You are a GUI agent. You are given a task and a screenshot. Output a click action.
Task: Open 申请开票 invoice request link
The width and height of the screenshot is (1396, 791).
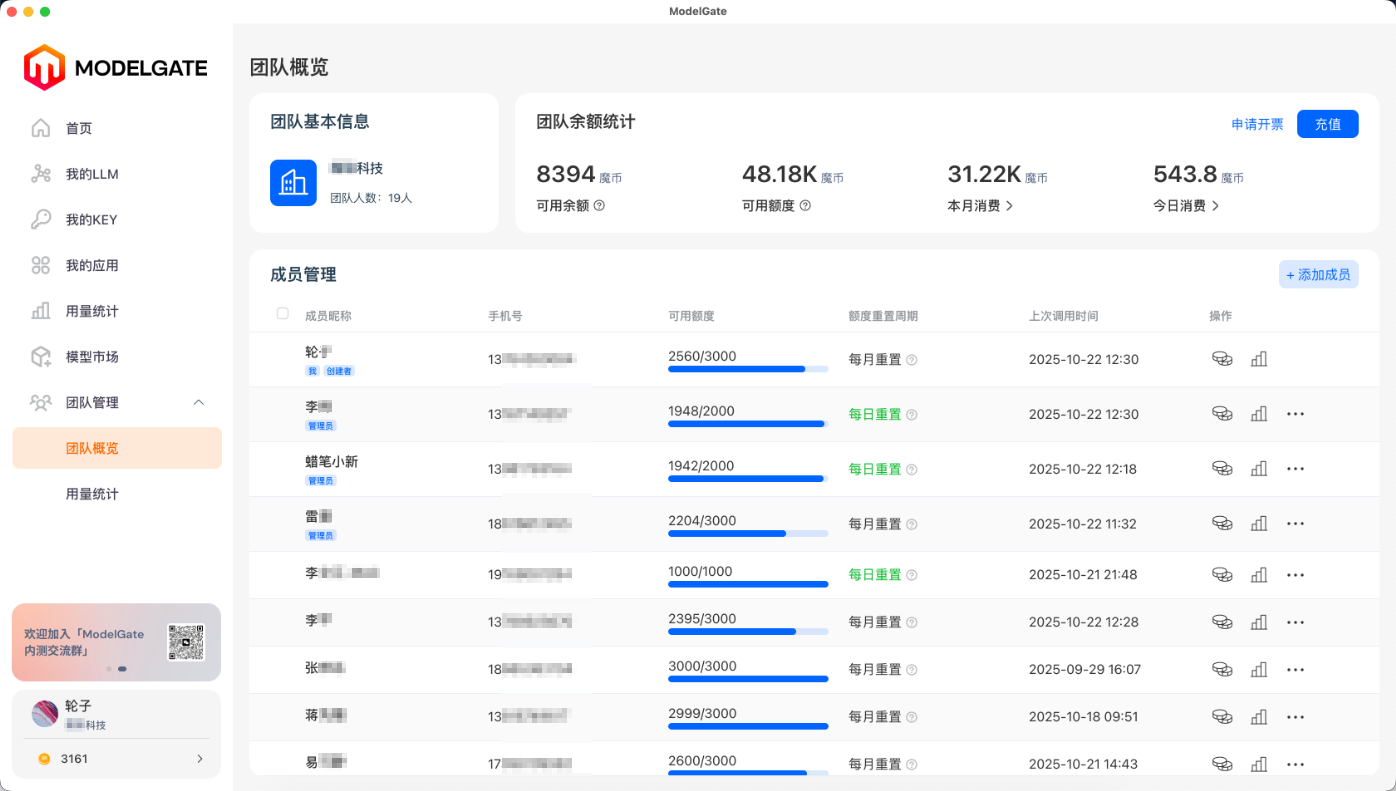point(1257,124)
